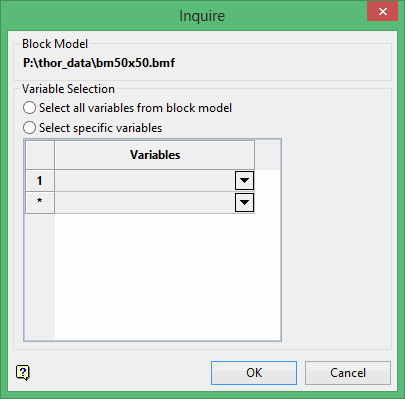Image resolution: width=405 pixels, height=399 pixels.
Task: Click the blank top-left grid corner cell
Action: click(40, 155)
